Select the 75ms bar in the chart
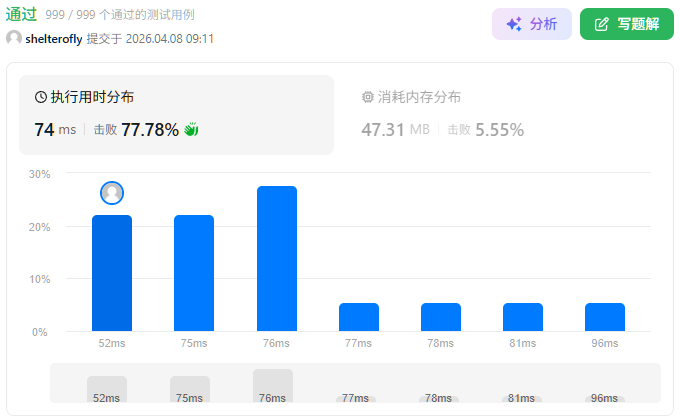The height and width of the screenshot is (419, 680). pyautogui.click(x=194, y=273)
